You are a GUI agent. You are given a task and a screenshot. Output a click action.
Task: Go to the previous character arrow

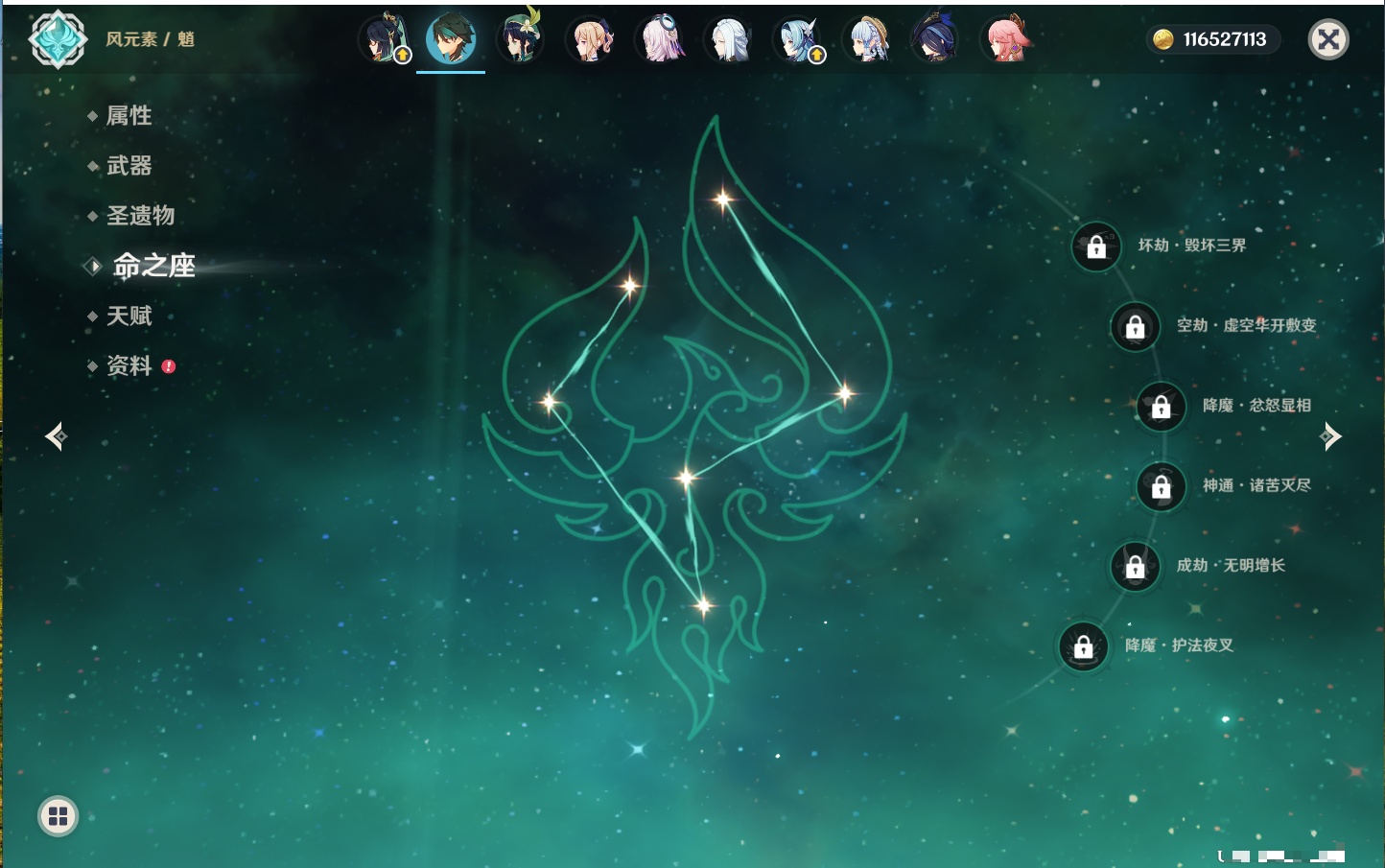[x=56, y=436]
